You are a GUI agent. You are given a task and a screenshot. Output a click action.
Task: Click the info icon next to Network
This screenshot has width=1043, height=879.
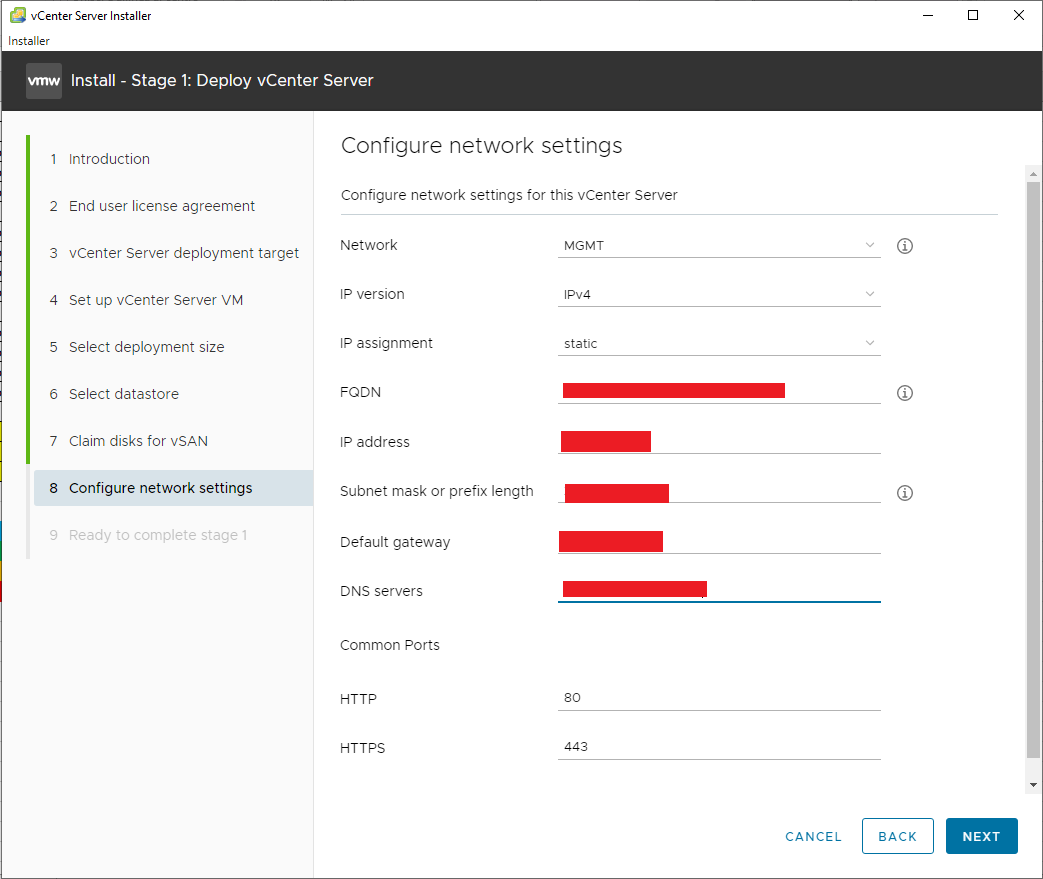[905, 246]
